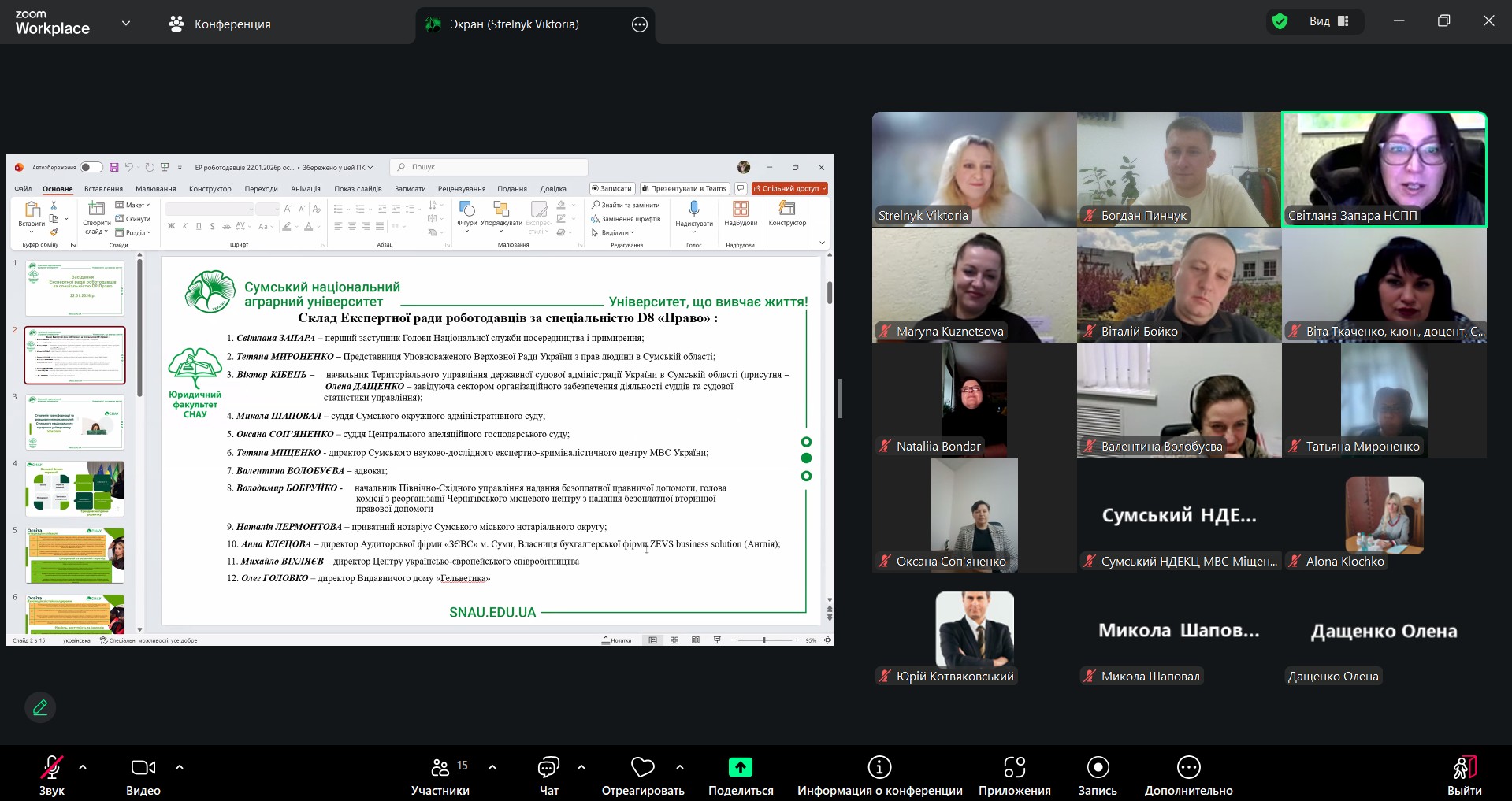Turn on the camera with the Видео button
Image resolution: width=1512 pixels, height=801 pixels.
[x=143, y=775]
